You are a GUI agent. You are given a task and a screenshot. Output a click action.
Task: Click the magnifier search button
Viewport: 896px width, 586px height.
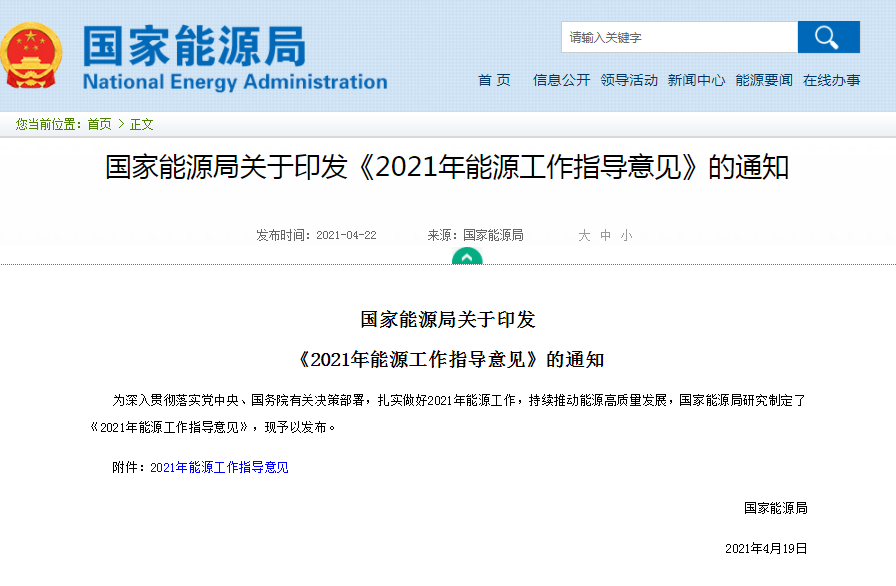coord(827,37)
